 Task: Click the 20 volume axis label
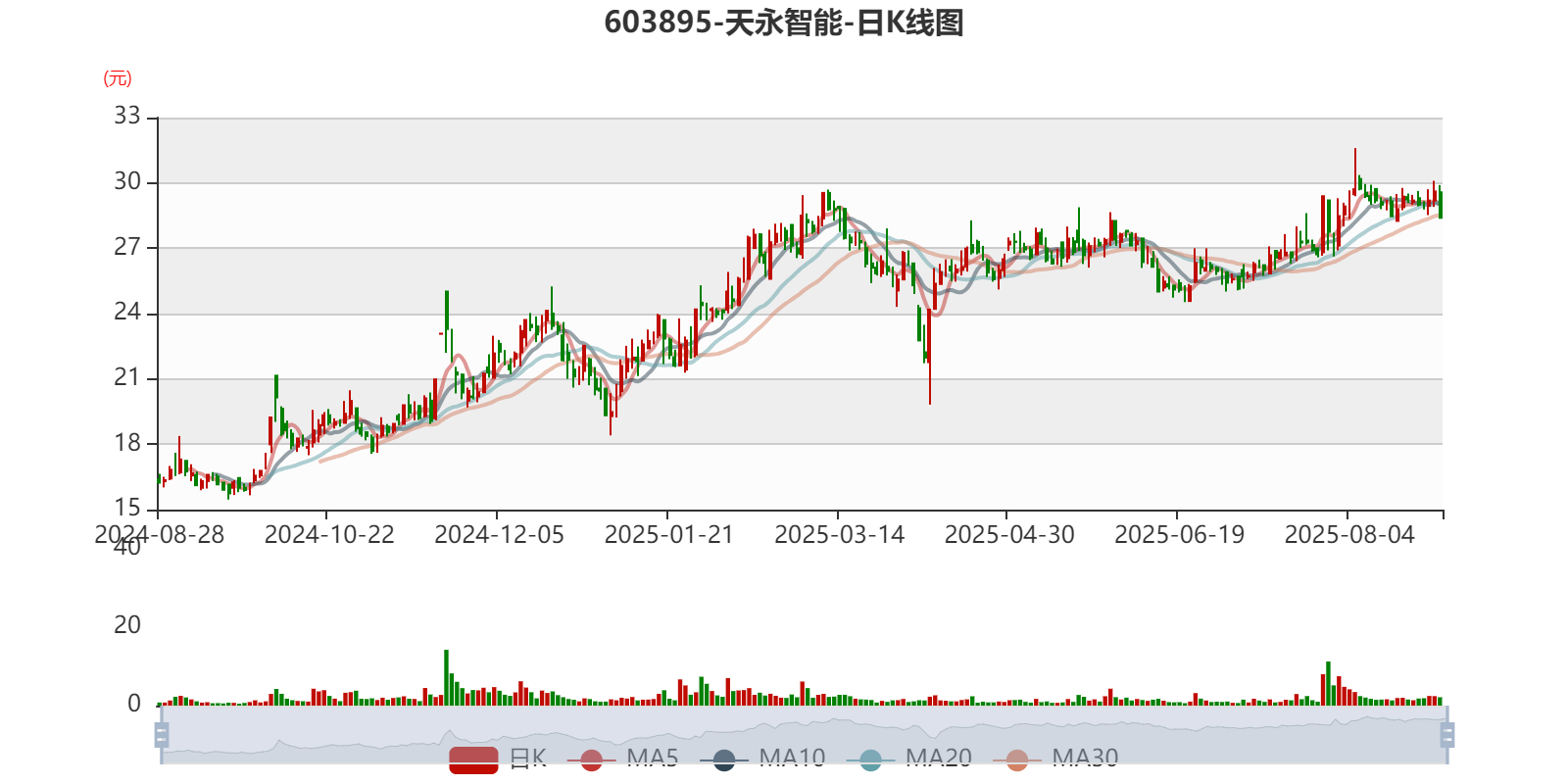[x=127, y=625]
